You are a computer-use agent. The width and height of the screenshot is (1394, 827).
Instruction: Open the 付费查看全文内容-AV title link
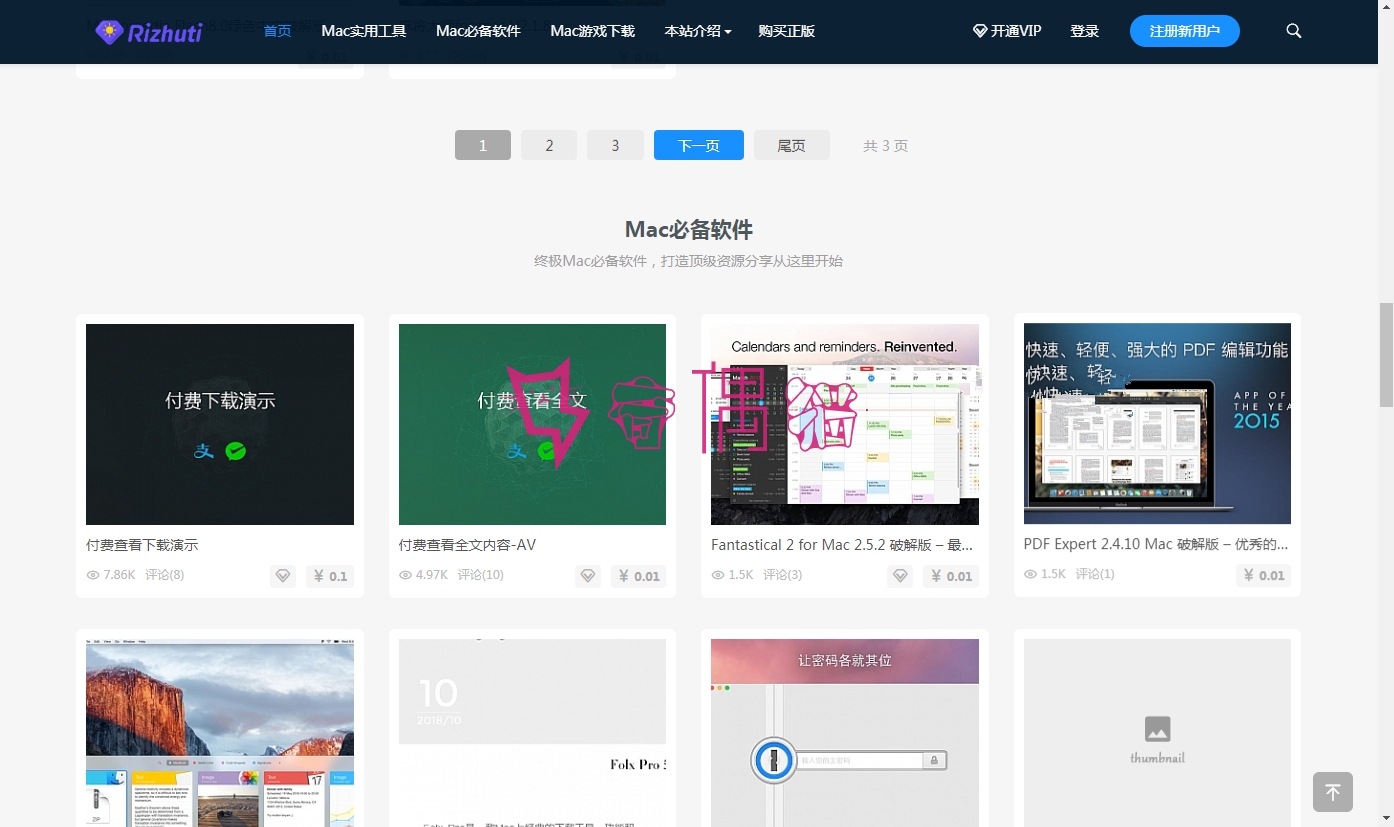467,545
